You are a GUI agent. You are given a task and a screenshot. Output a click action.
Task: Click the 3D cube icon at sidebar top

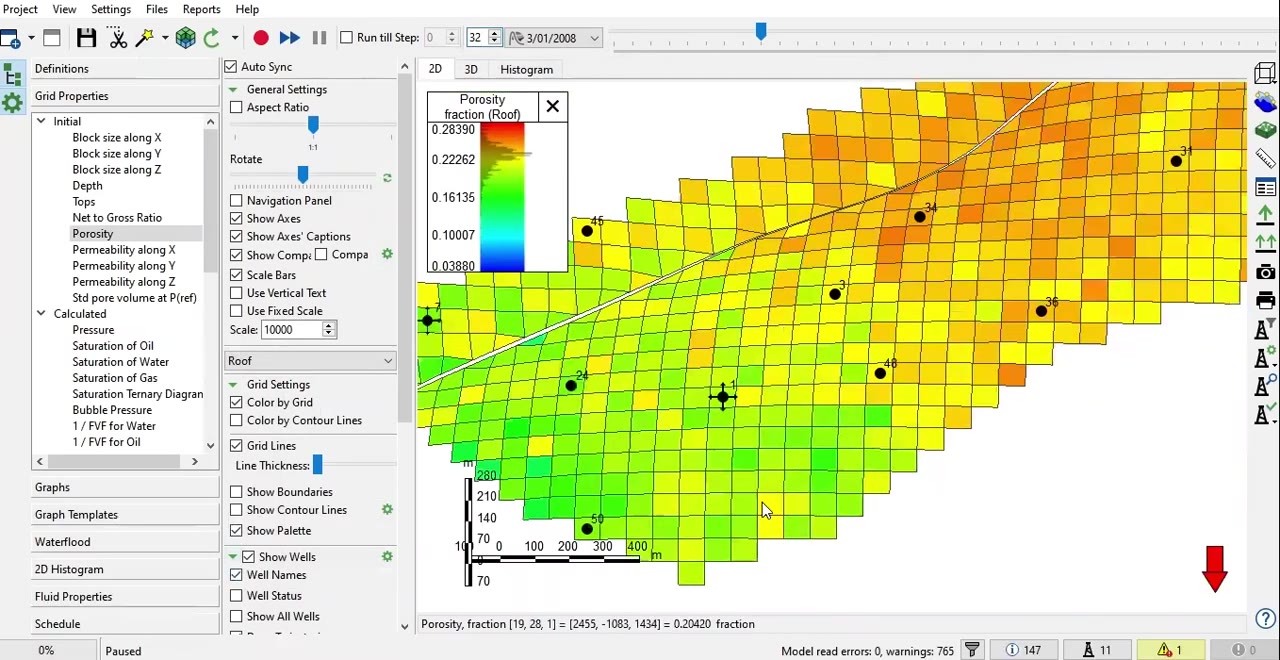pos(1265,73)
